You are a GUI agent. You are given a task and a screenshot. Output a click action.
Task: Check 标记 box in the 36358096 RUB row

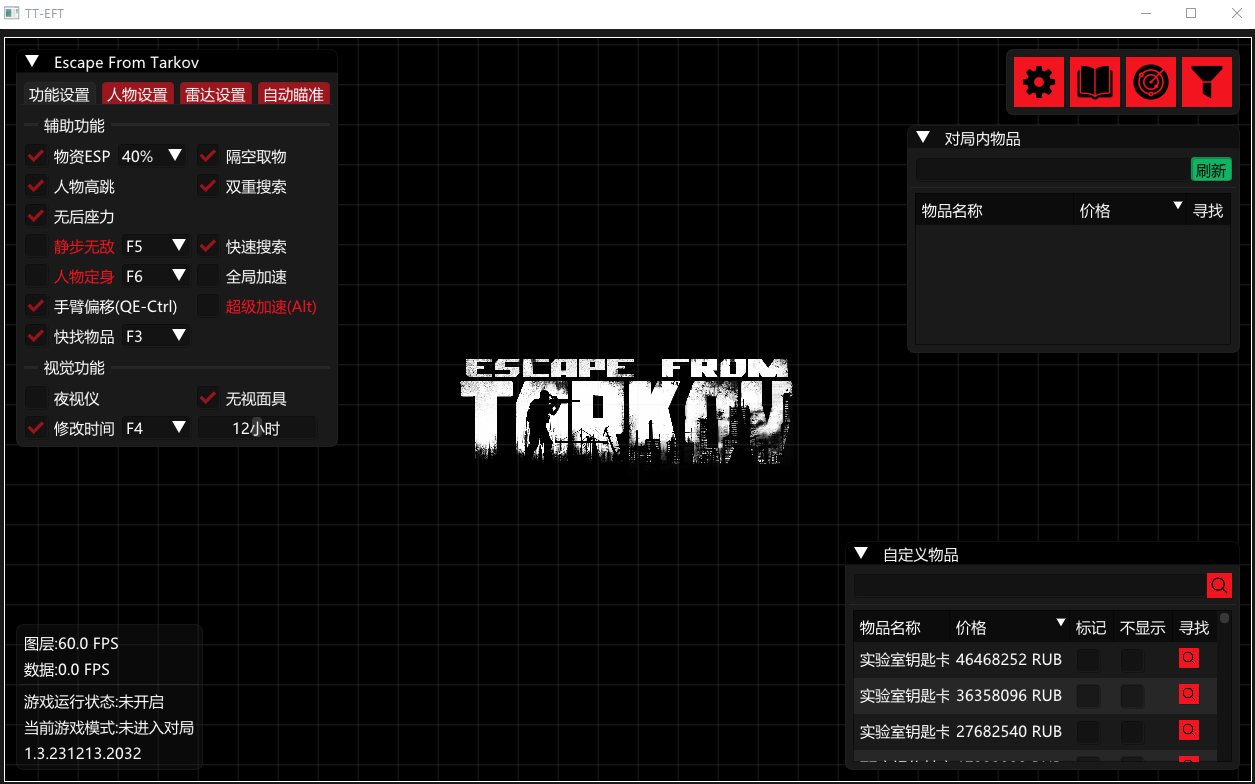[1088, 695]
